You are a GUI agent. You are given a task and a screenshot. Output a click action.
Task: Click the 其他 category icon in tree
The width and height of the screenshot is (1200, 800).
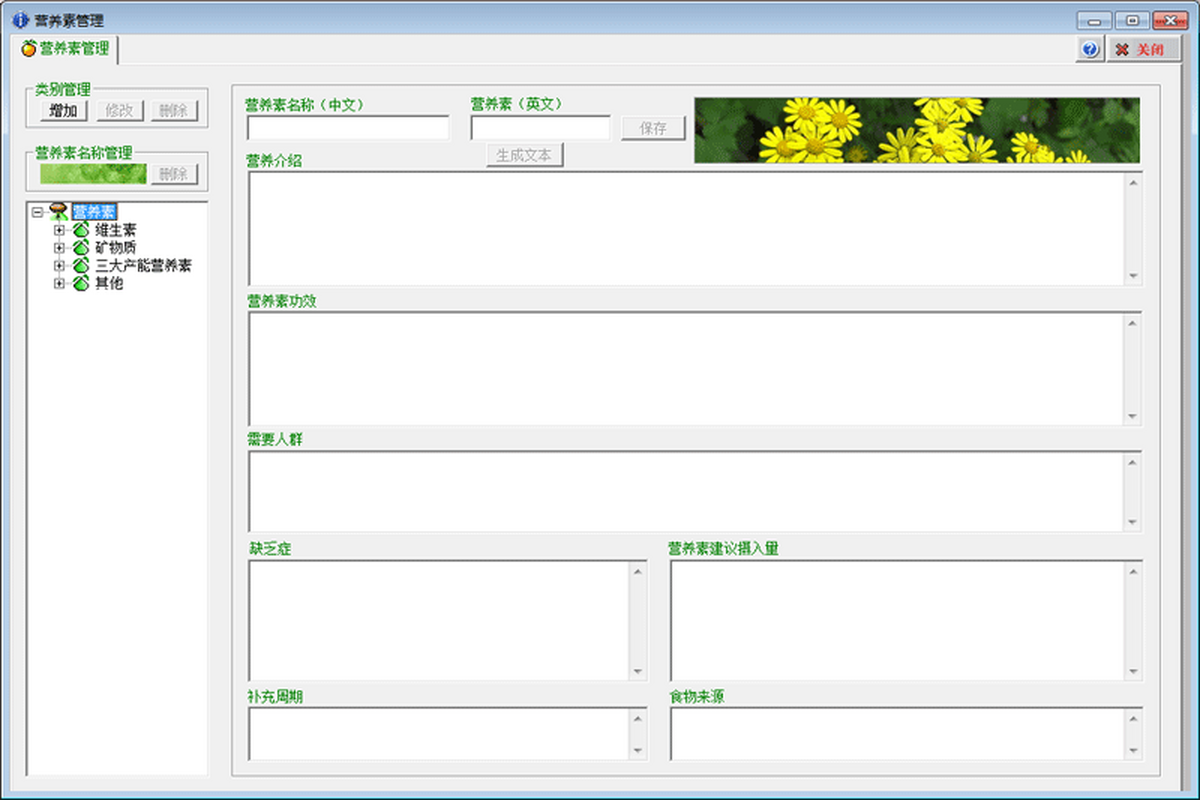tap(81, 284)
